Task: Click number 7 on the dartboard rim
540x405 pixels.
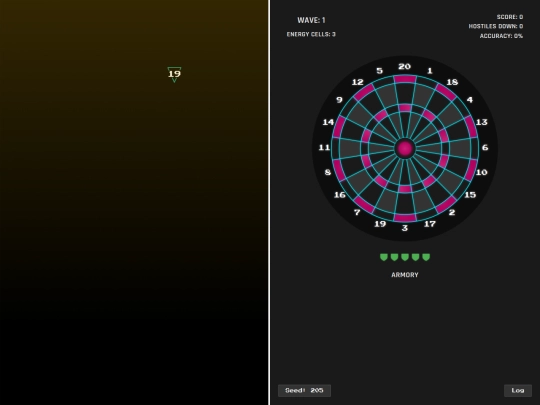Action: point(357,212)
